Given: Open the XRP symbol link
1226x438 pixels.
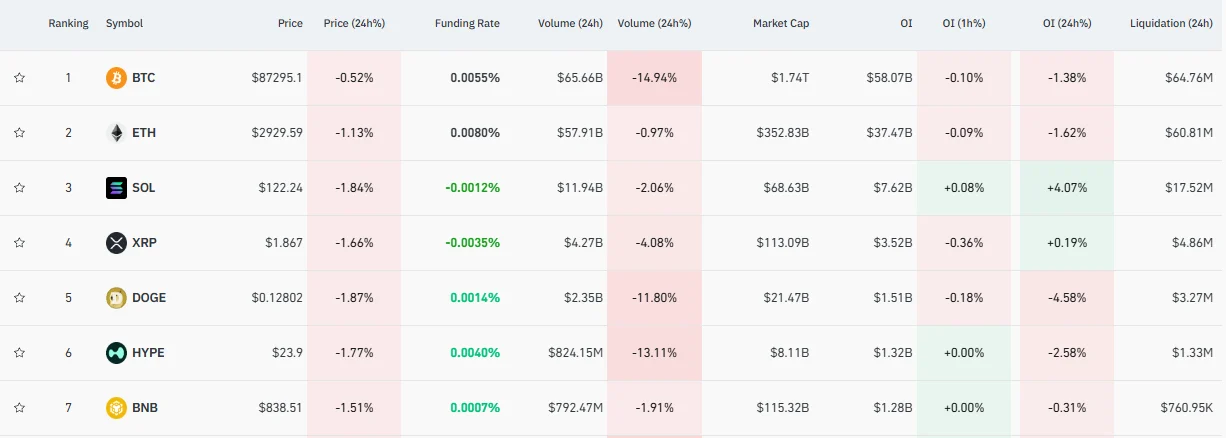Looking at the screenshot, I should click(x=144, y=243).
